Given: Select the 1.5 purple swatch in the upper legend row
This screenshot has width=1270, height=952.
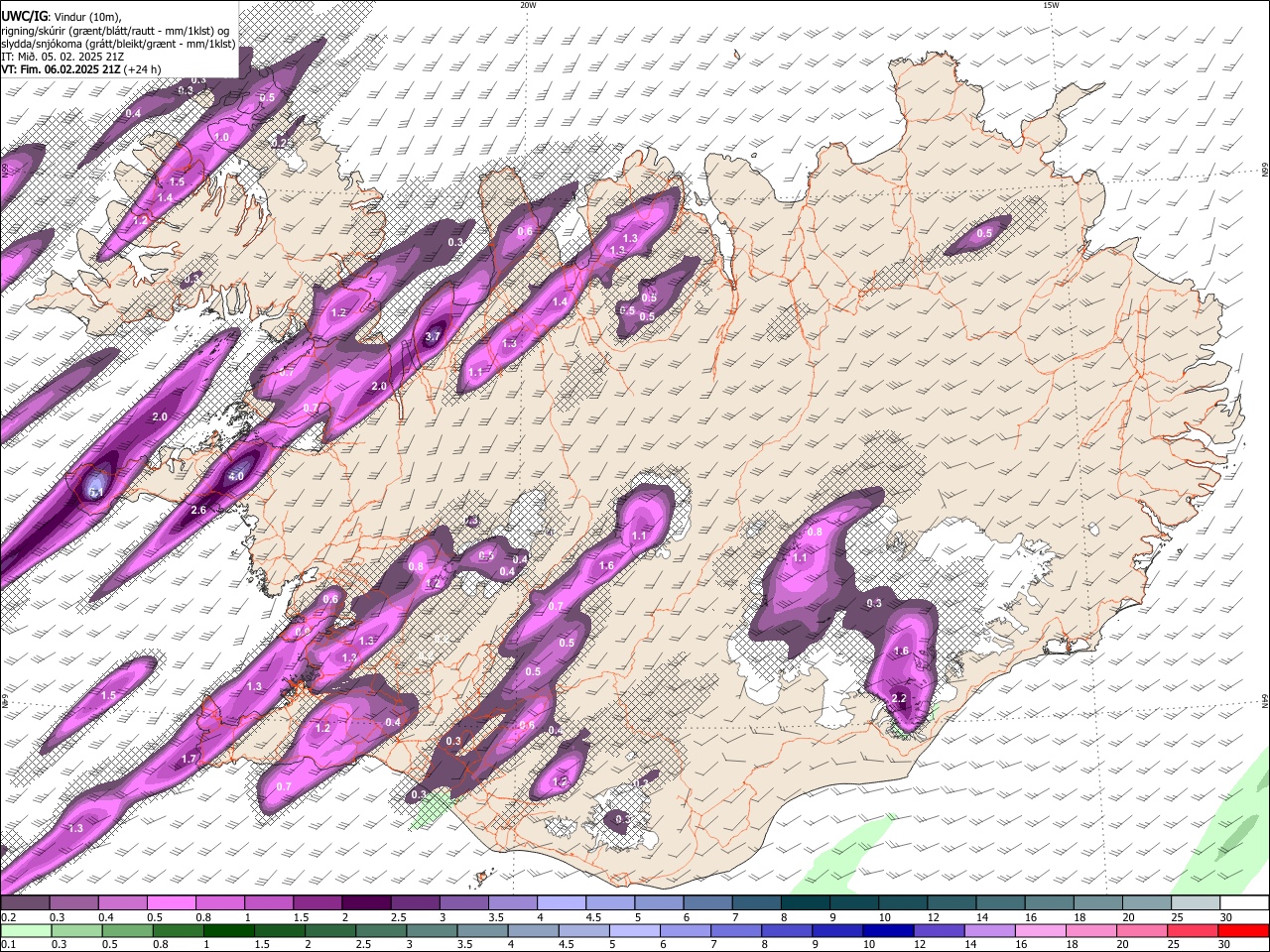Looking at the screenshot, I should [317, 902].
